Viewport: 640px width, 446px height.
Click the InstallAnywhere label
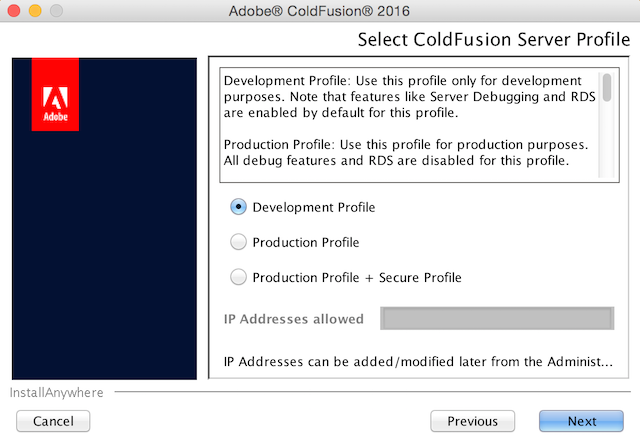click(56, 393)
